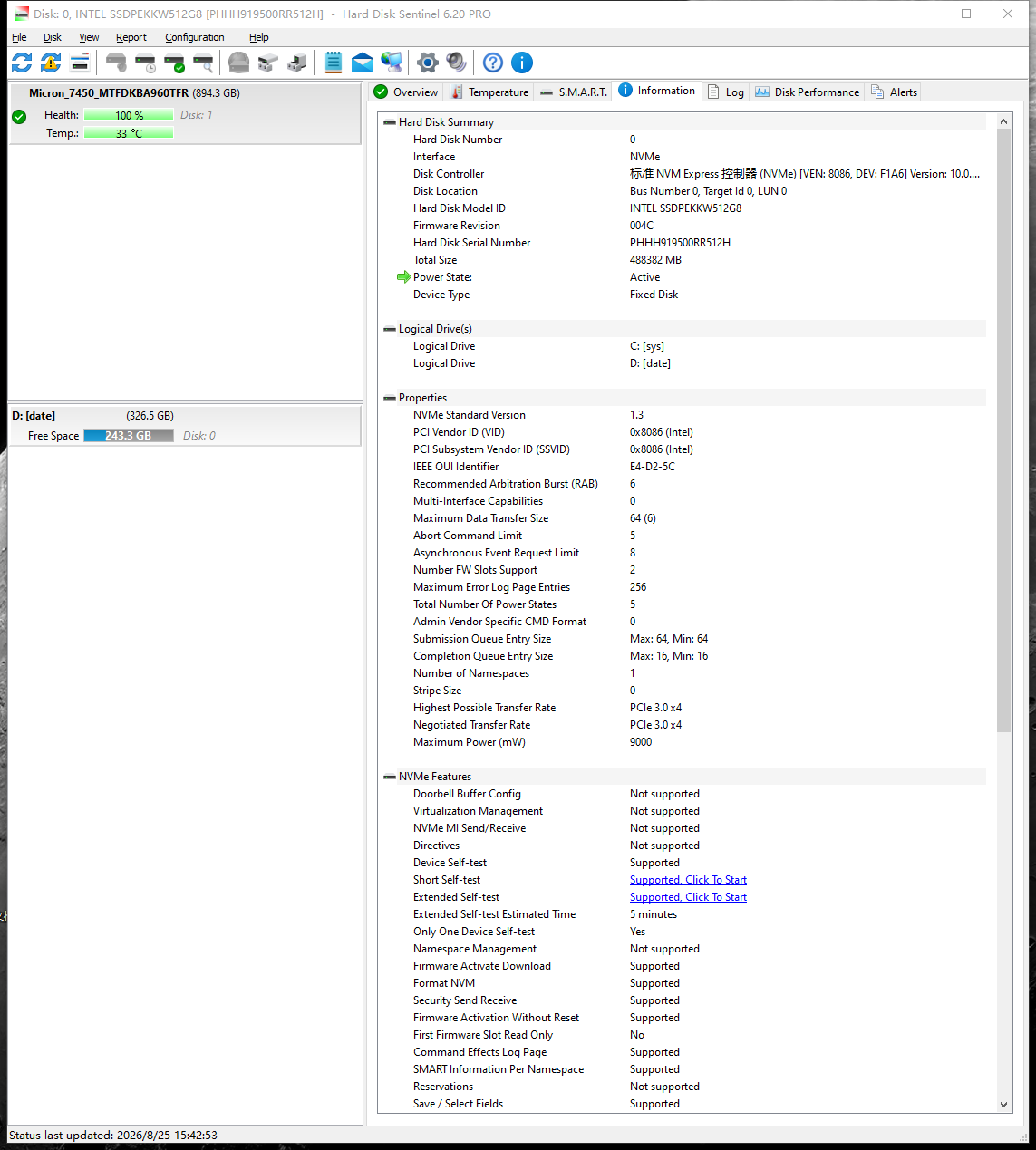Open the Disk menu
This screenshot has width=1036, height=1150.
click(53, 37)
